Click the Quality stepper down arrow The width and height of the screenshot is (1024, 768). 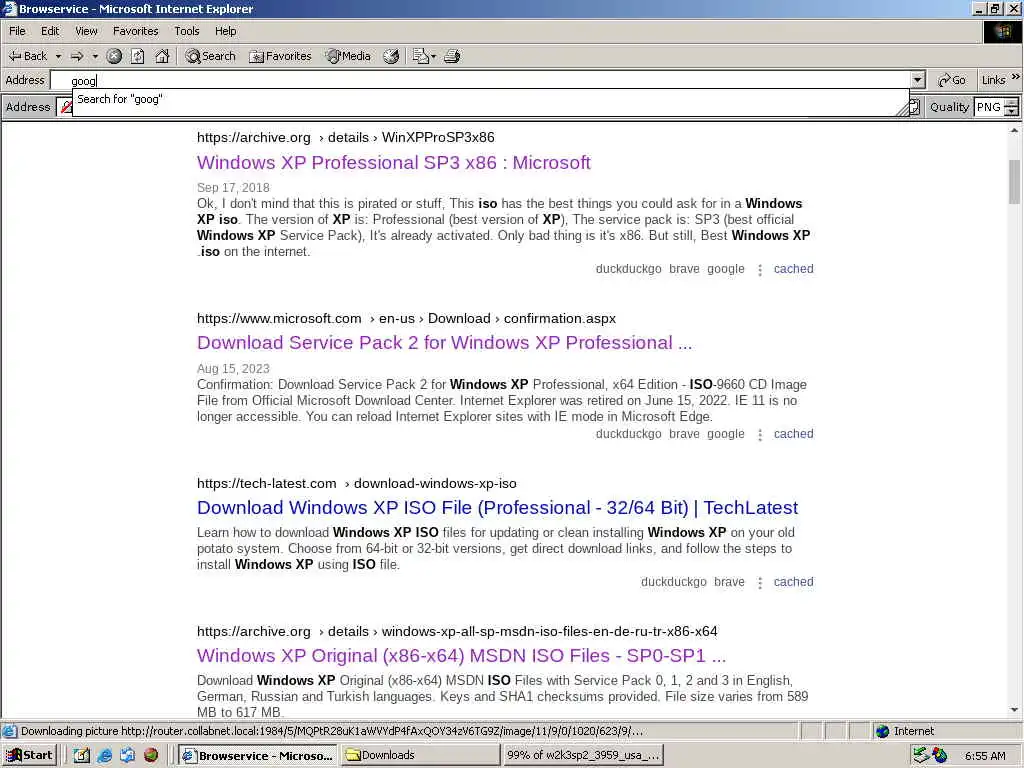pos(1012,112)
